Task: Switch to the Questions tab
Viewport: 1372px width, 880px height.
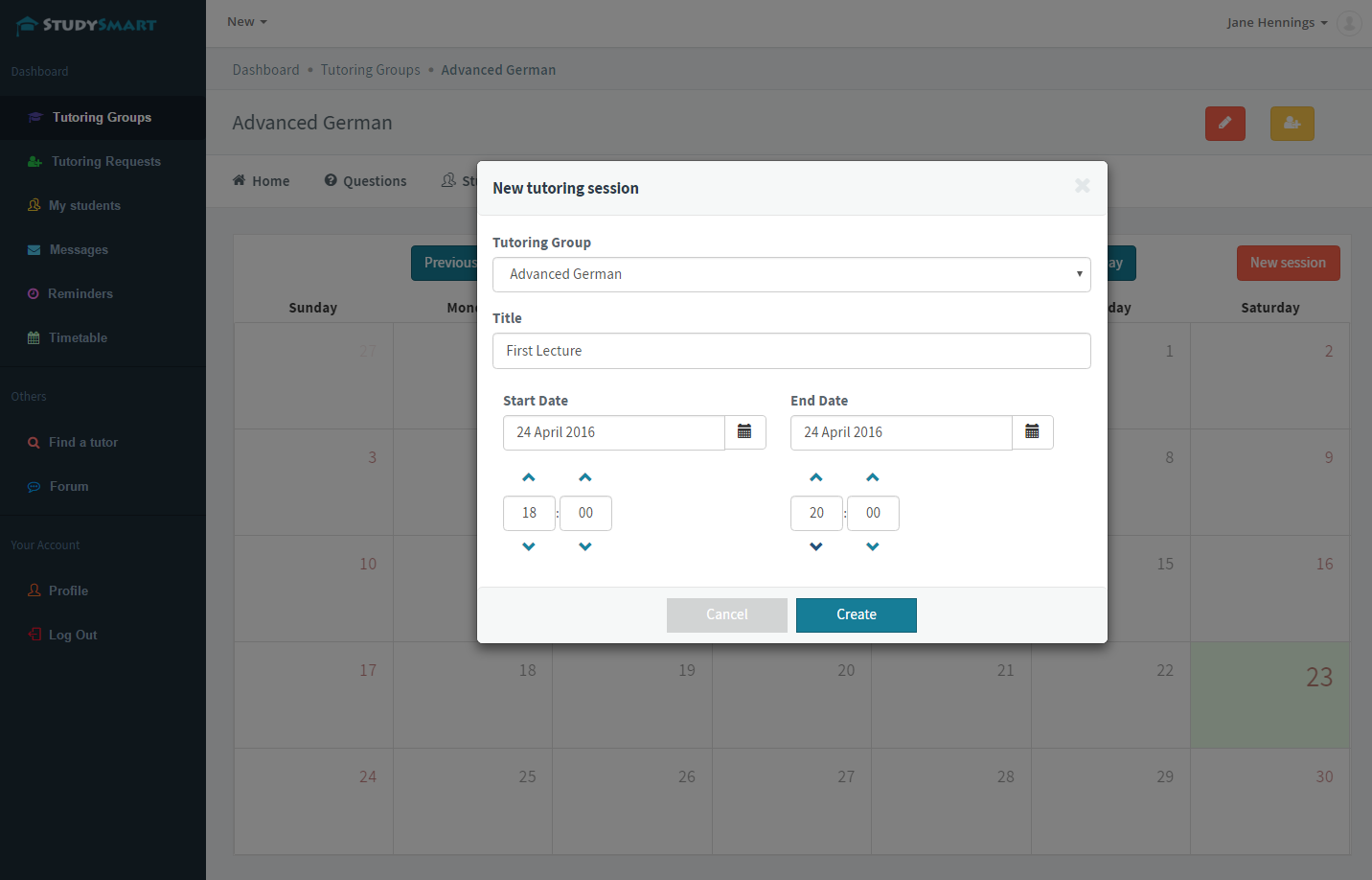Action: [365, 180]
